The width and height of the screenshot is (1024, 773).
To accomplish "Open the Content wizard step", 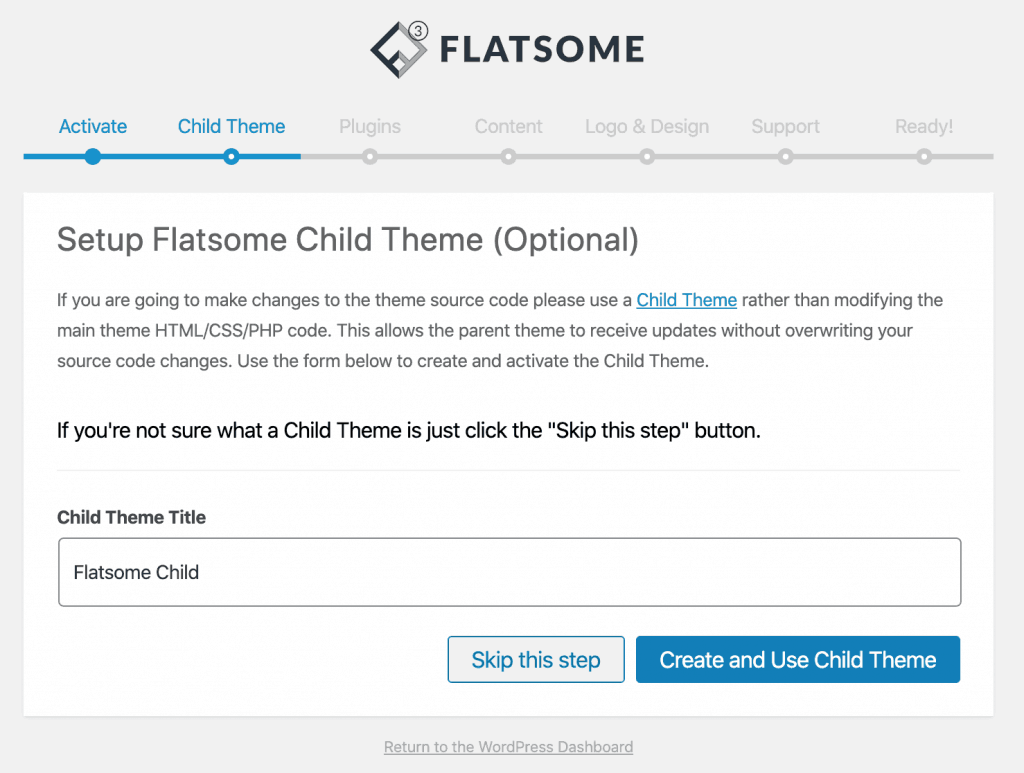I will pos(508,126).
